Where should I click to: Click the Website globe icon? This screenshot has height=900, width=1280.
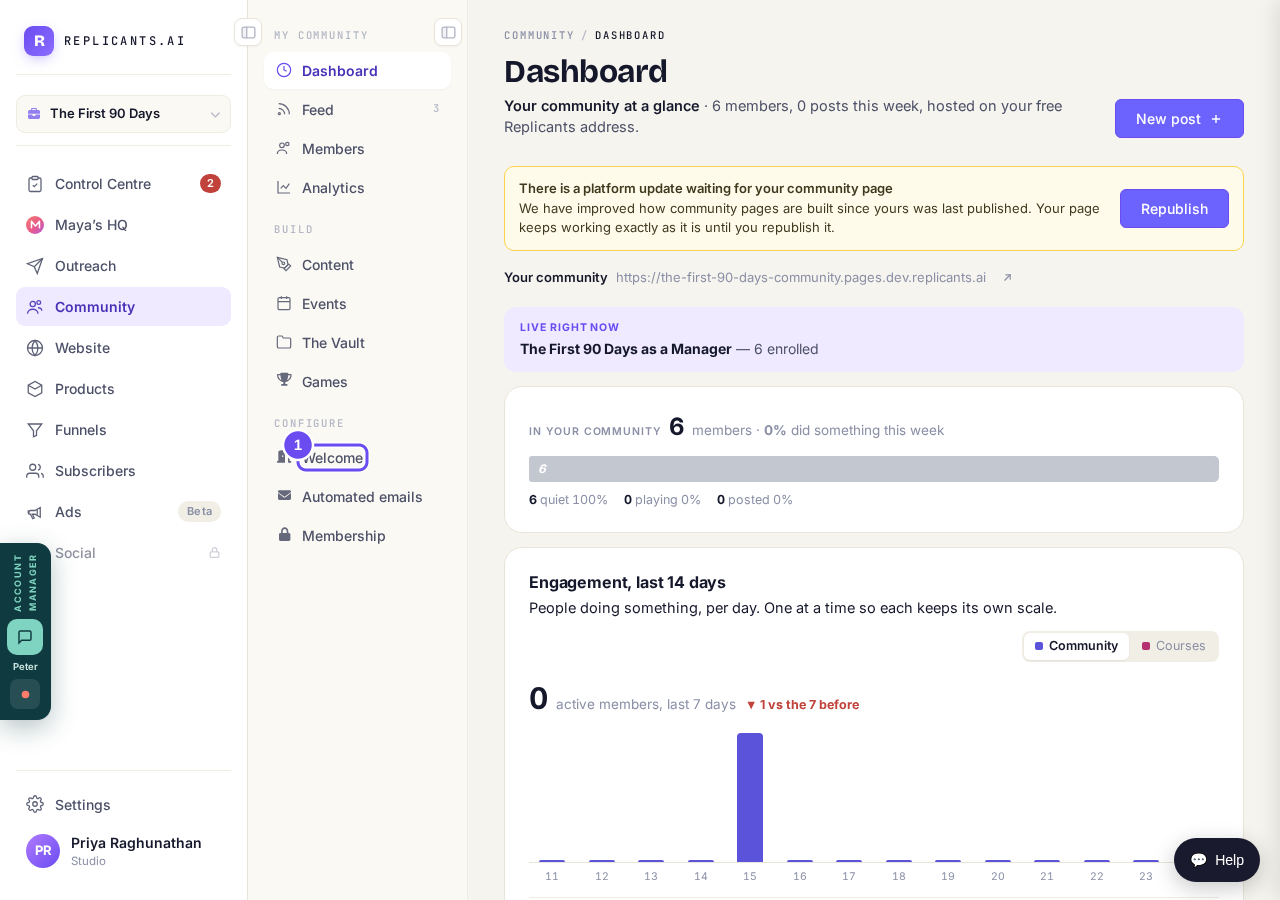coord(35,348)
